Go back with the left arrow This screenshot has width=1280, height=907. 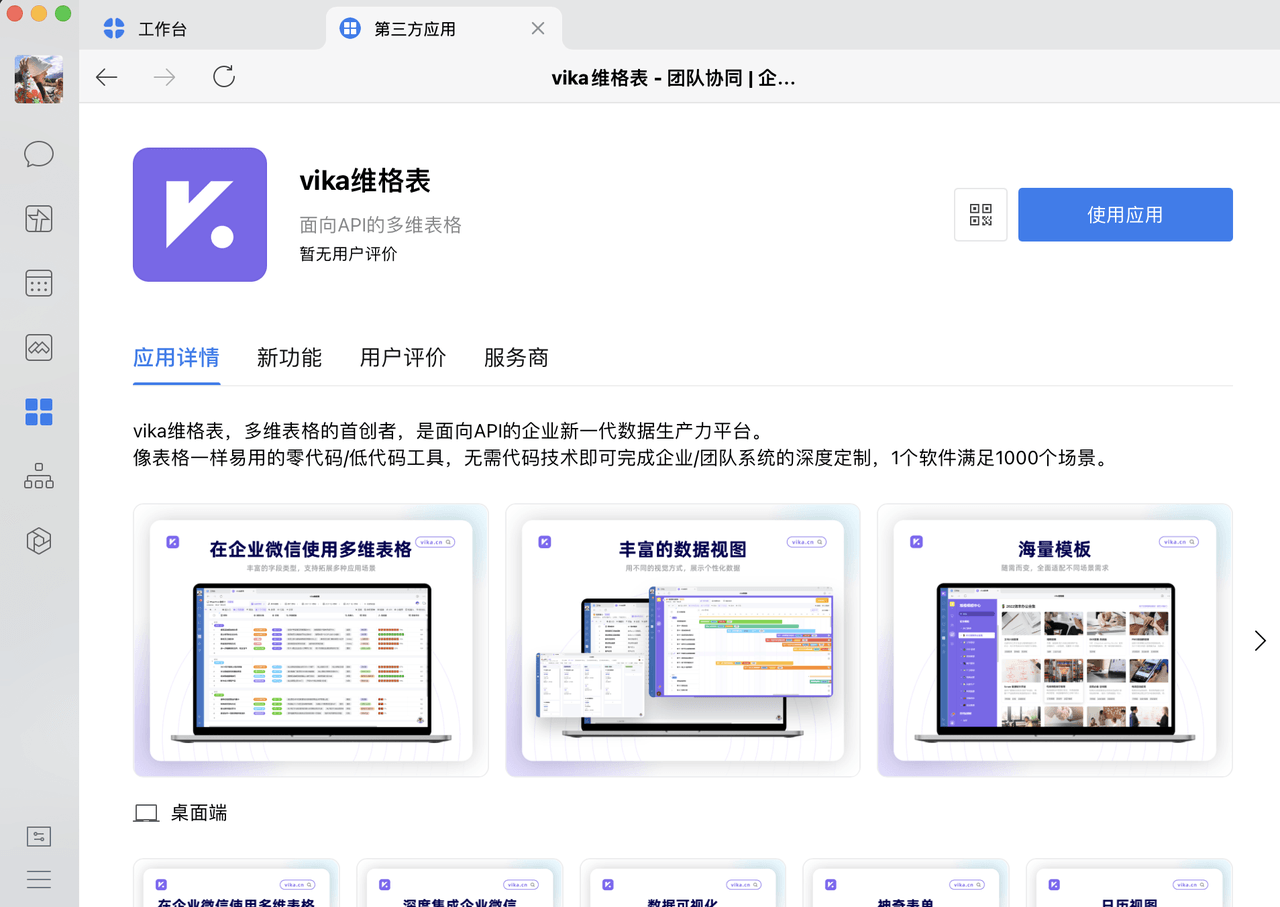[107, 77]
